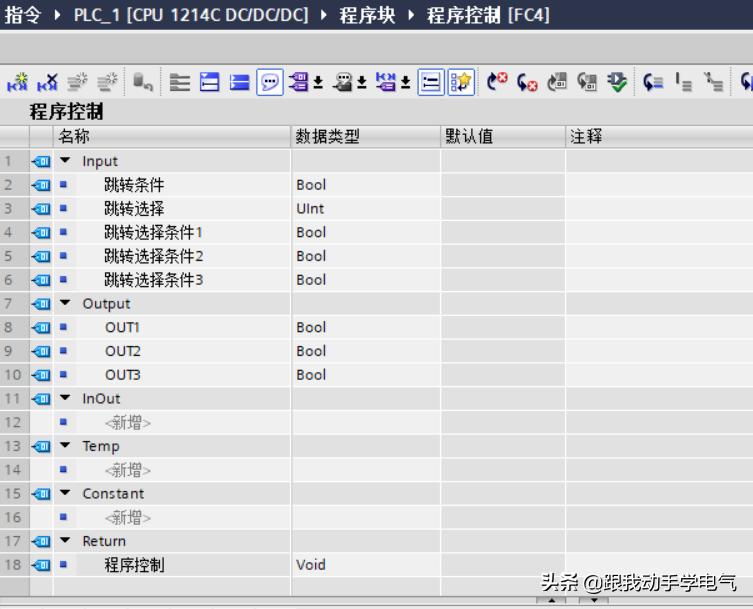Open the dropdown arrow beside the contacts-over-tag icon
Image resolution: width=753 pixels, height=609 pixels.
tap(406, 83)
